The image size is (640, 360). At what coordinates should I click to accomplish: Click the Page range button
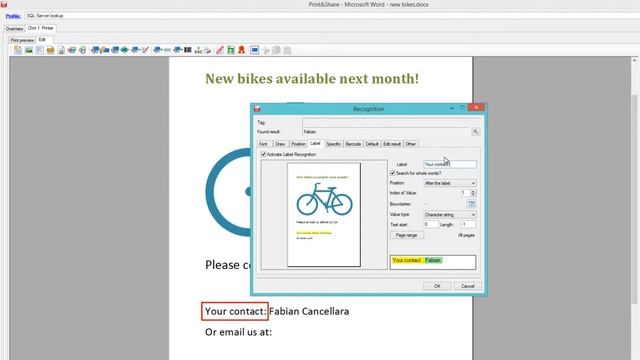pyautogui.click(x=407, y=235)
